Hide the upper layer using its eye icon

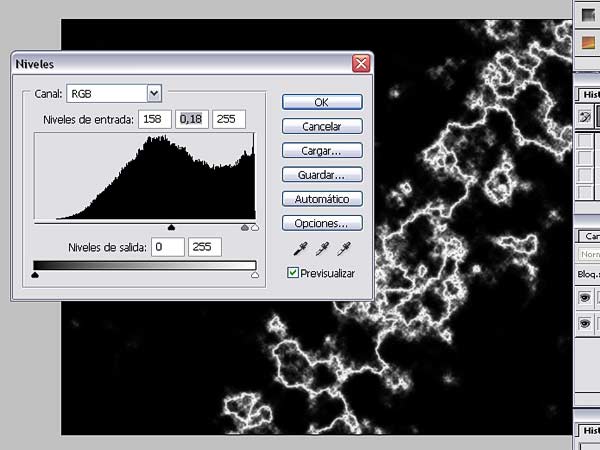pos(584,297)
